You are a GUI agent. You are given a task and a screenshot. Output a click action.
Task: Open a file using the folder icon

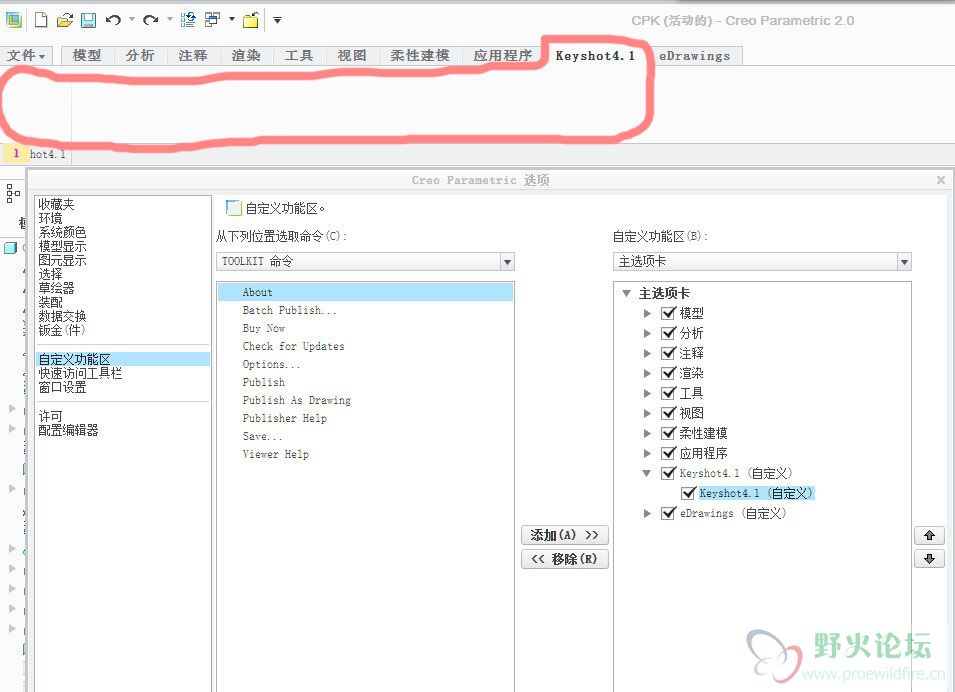[65, 20]
